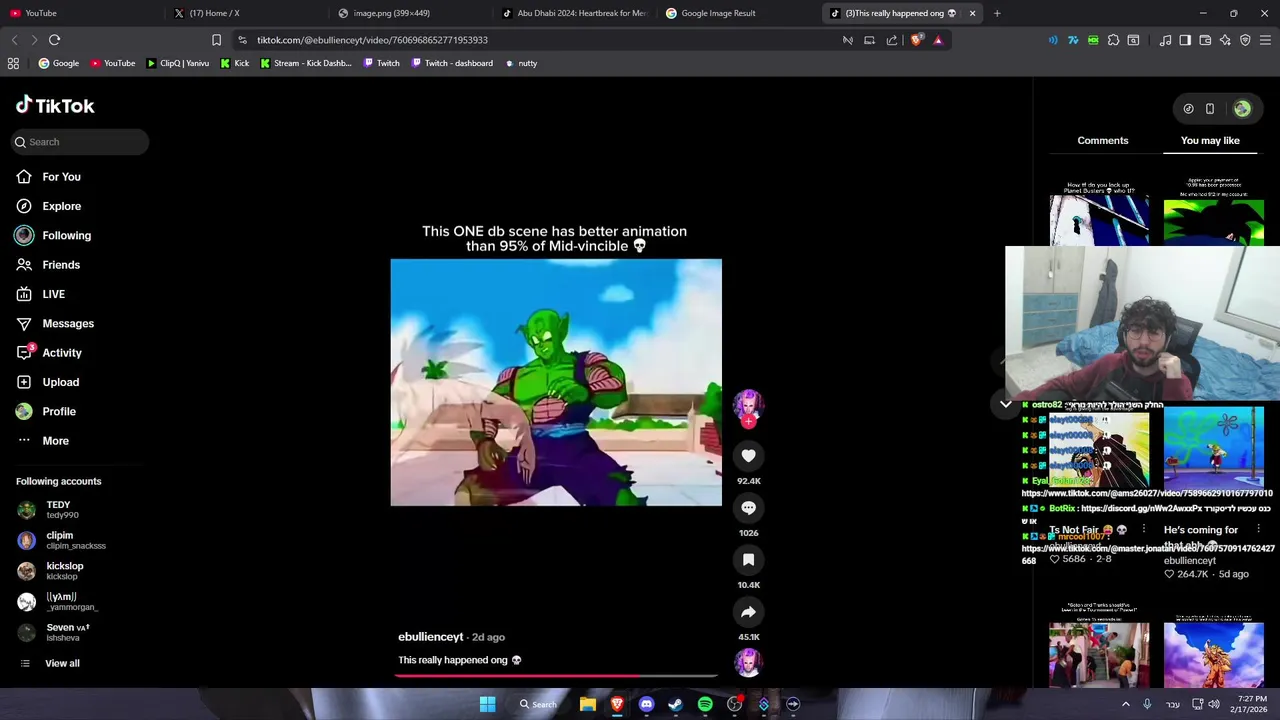Show hidden system tray icons
The height and width of the screenshot is (720, 1280).
click(x=1126, y=704)
